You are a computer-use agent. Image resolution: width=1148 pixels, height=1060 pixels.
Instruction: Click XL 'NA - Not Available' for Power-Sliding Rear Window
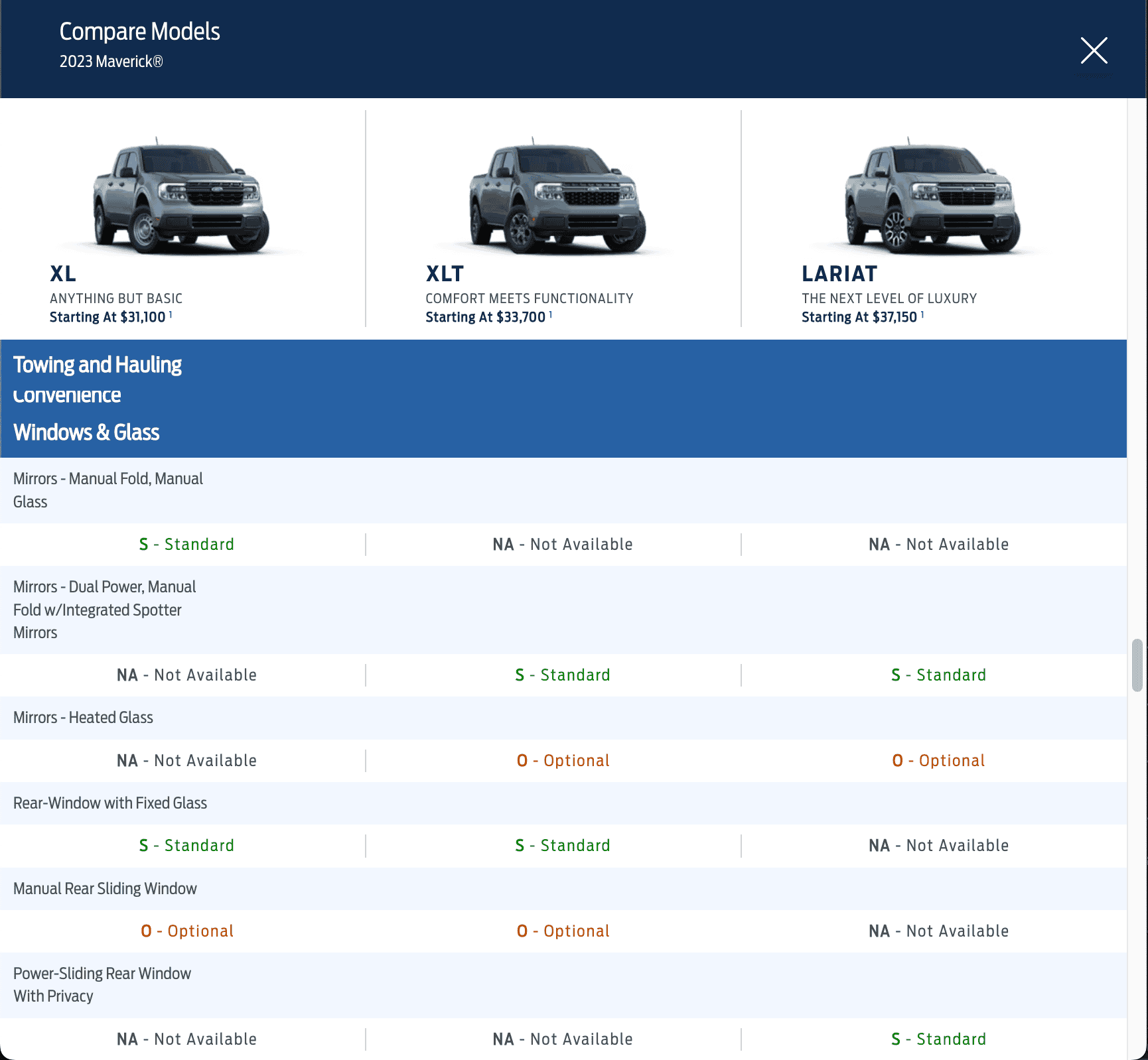tap(186, 1039)
